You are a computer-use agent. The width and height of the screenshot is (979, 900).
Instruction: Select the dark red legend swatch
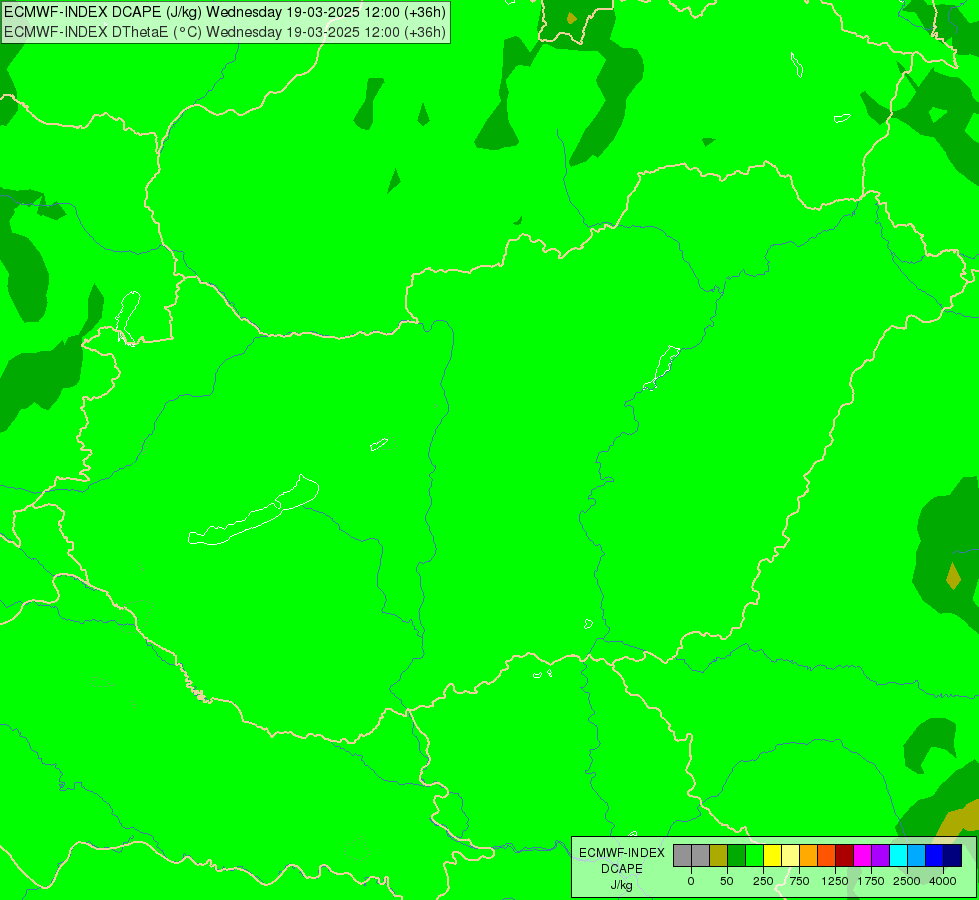845,856
